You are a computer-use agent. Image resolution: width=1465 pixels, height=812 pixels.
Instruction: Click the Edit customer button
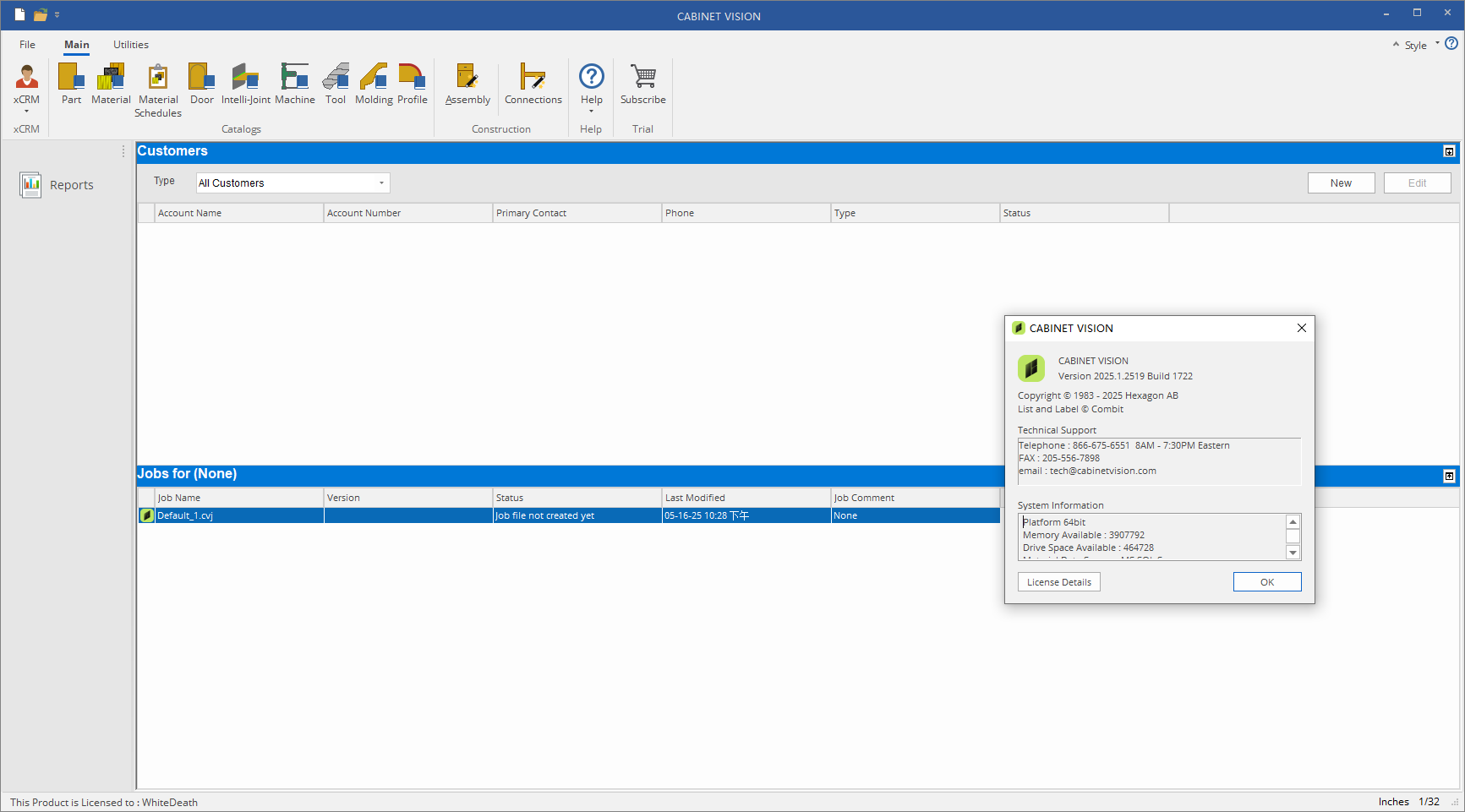pyautogui.click(x=1417, y=183)
